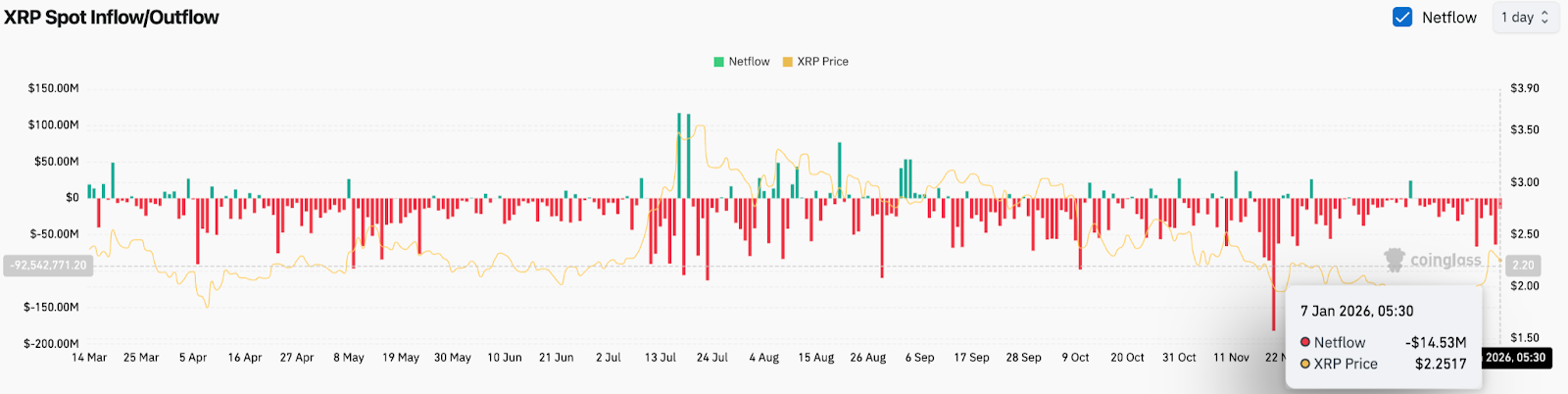Click the $3.50 right axis price label
The image size is (1568, 394).
[1524, 129]
